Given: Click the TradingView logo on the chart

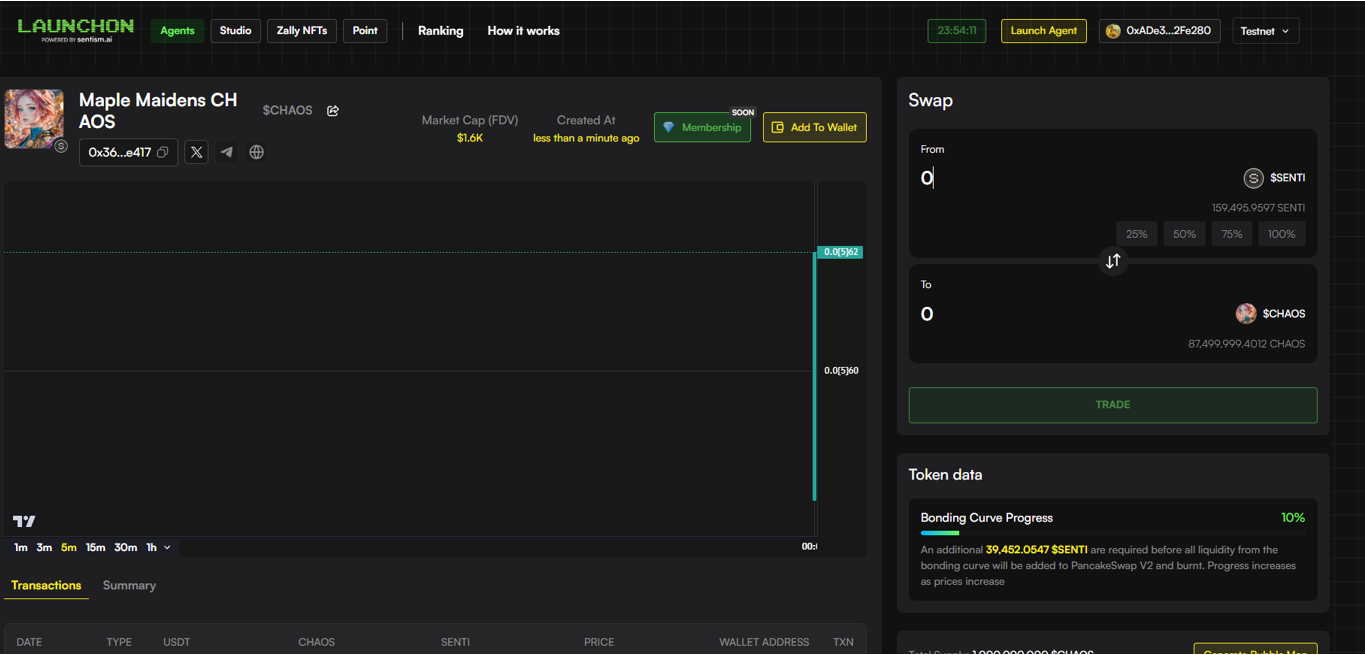Looking at the screenshot, I should 24,521.
